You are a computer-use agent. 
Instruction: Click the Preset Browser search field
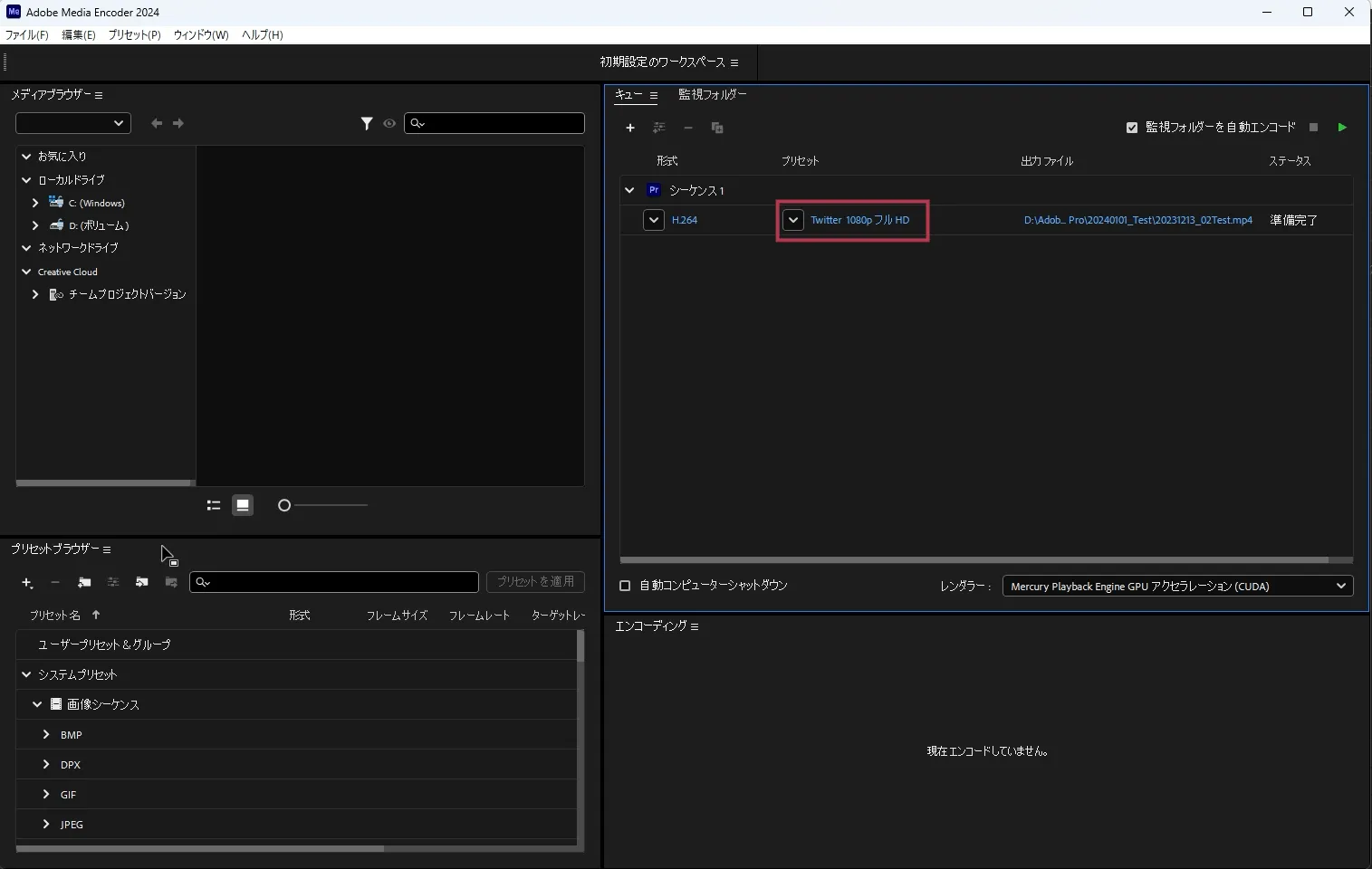point(334,582)
